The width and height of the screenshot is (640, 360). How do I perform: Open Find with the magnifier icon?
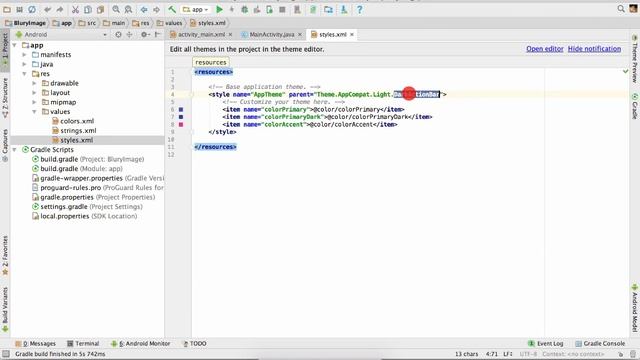pyautogui.click(x=116, y=9)
